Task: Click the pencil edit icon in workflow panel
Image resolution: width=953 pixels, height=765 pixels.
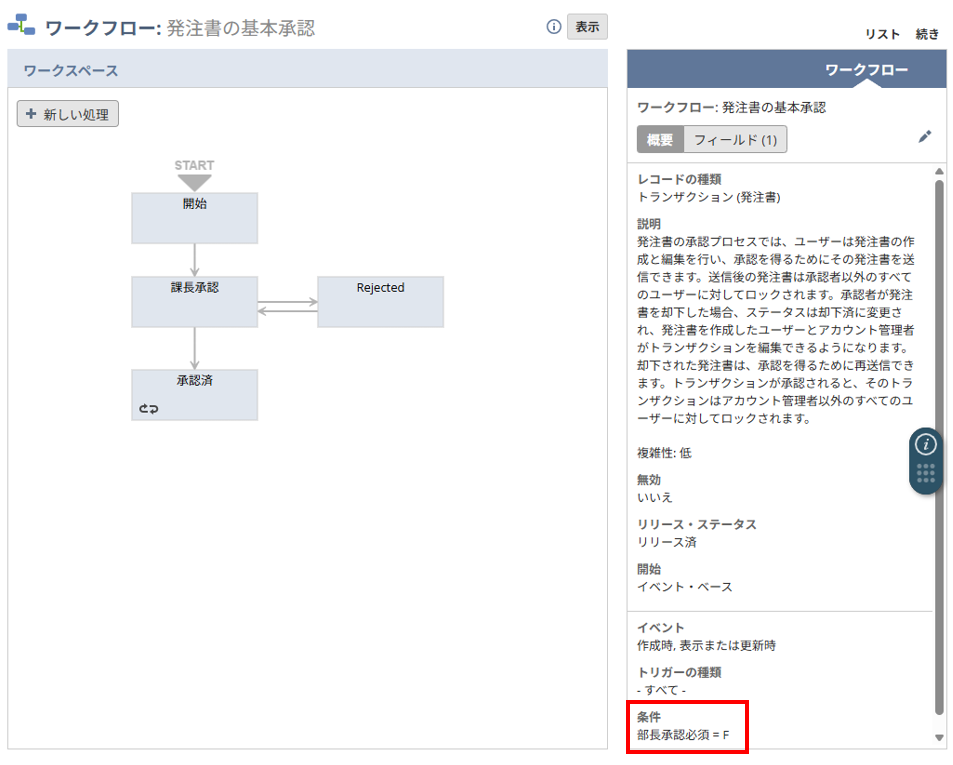Action: 924,137
